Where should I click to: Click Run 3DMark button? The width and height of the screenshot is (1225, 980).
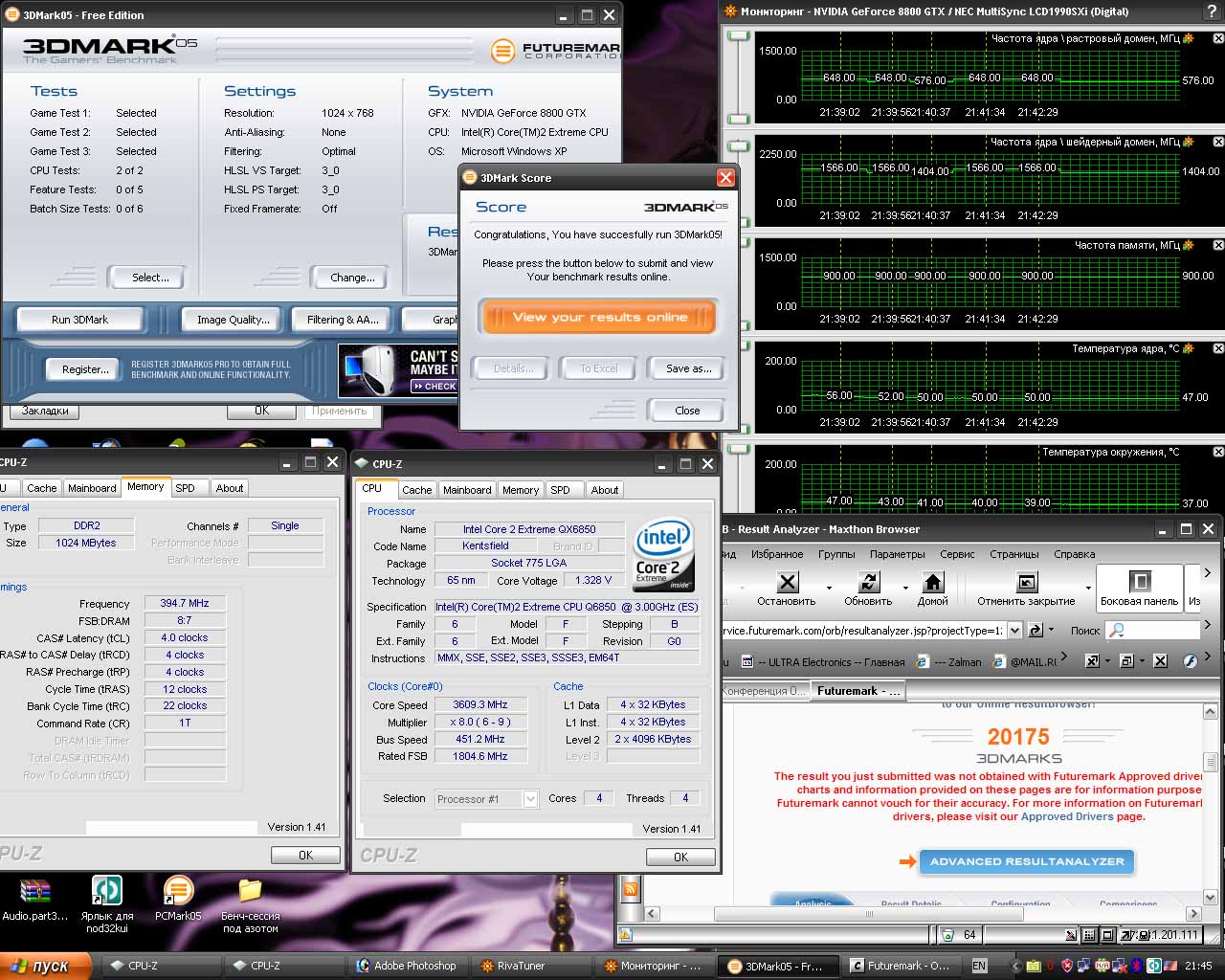79,320
